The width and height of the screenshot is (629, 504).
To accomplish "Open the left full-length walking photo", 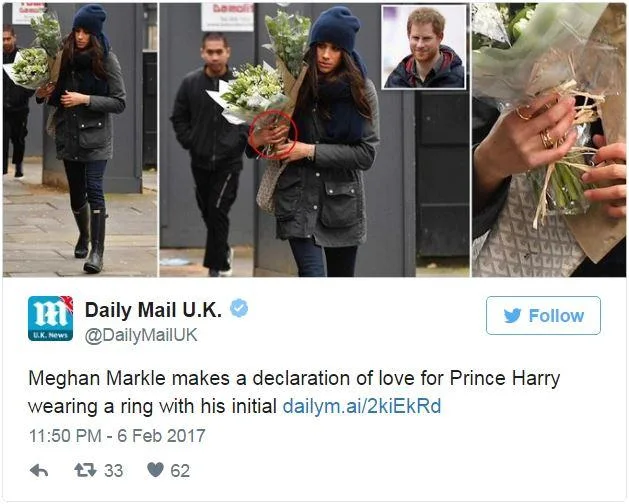I will pos(80,140).
